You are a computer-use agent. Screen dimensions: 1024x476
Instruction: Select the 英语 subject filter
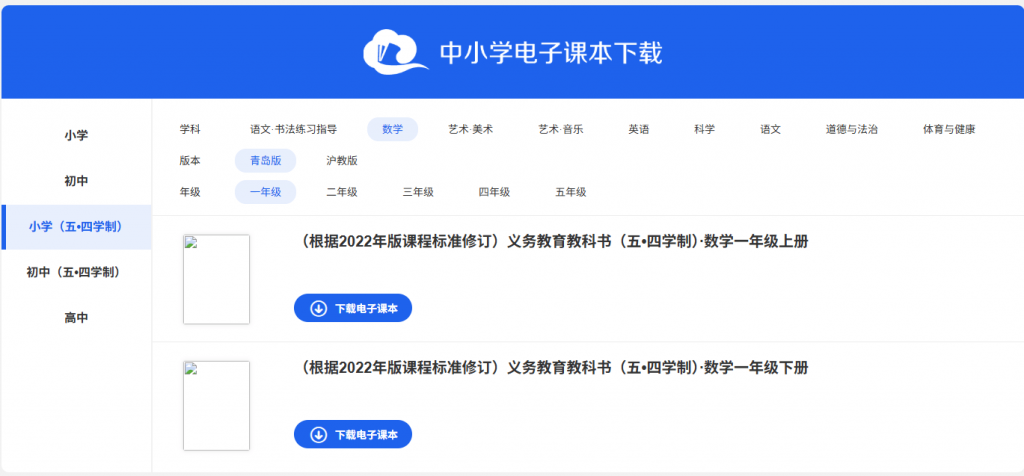click(x=638, y=129)
